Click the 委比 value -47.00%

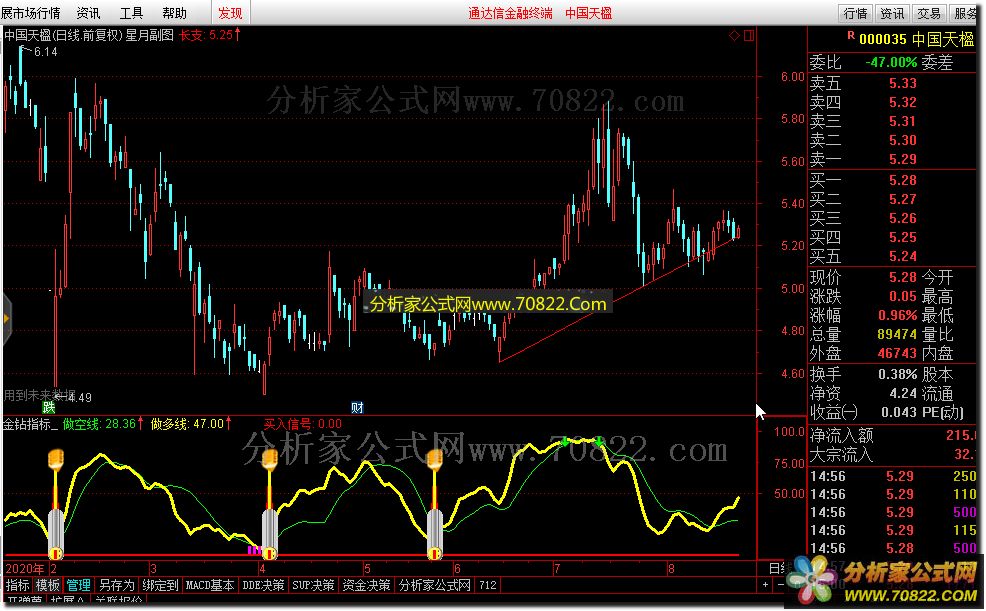[891, 62]
